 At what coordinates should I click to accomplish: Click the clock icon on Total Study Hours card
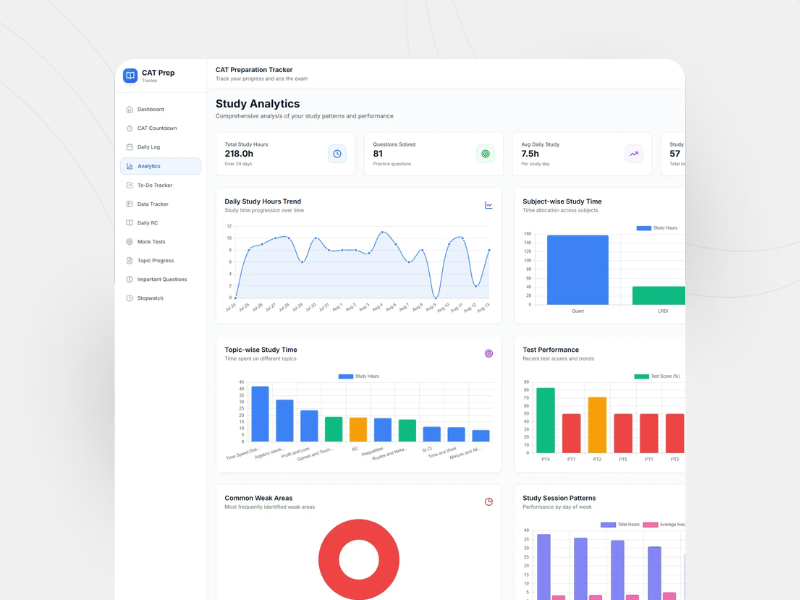(337, 153)
